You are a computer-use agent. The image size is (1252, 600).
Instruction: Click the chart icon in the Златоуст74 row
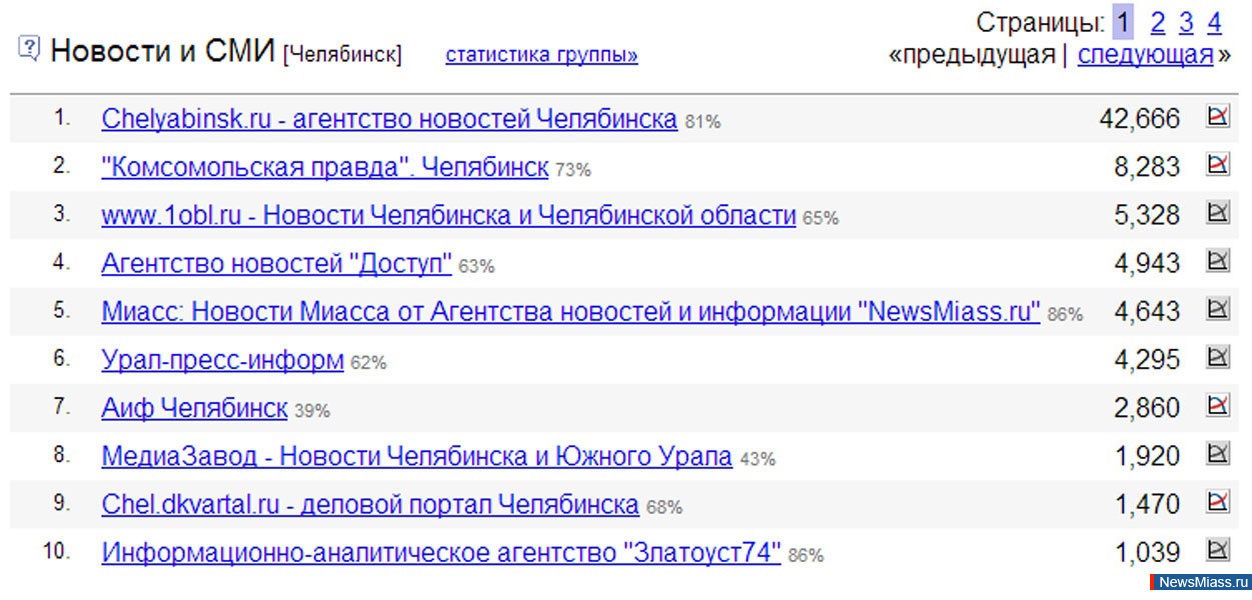click(1217, 551)
